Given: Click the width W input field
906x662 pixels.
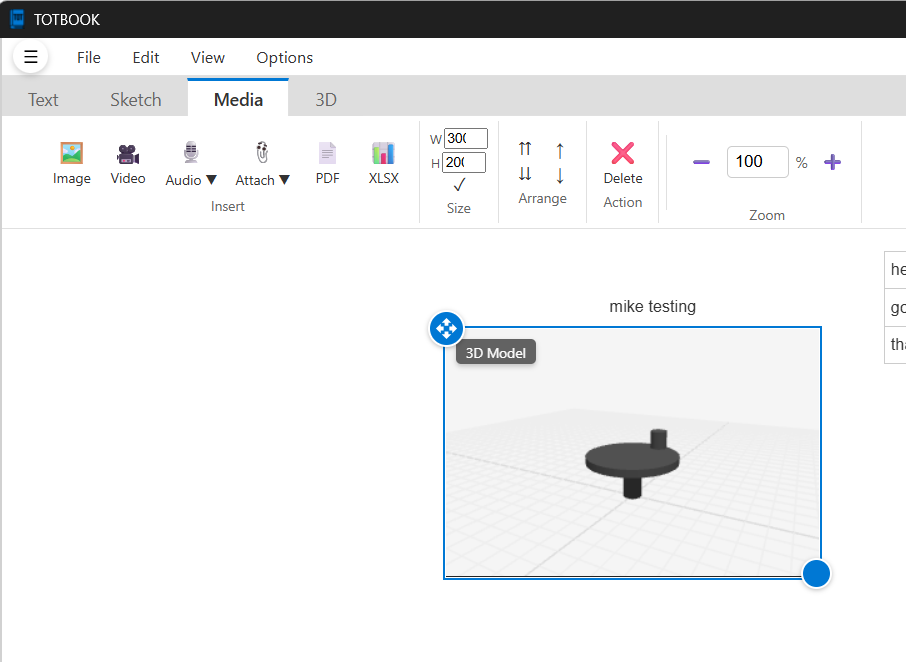Looking at the screenshot, I should (x=466, y=139).
